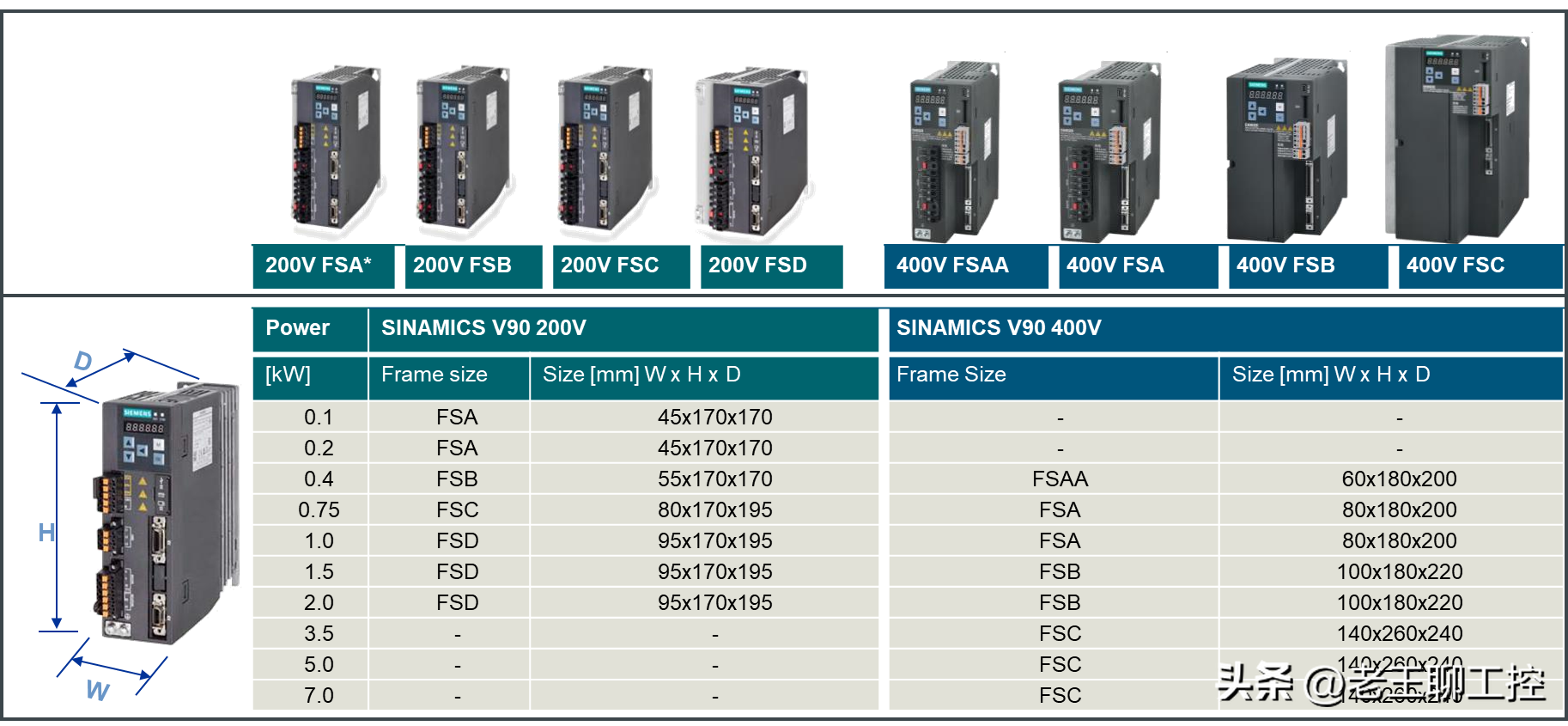Click the H height dimension label
The height and width of the screenshot is (726, 1568).
pos(46,533)
